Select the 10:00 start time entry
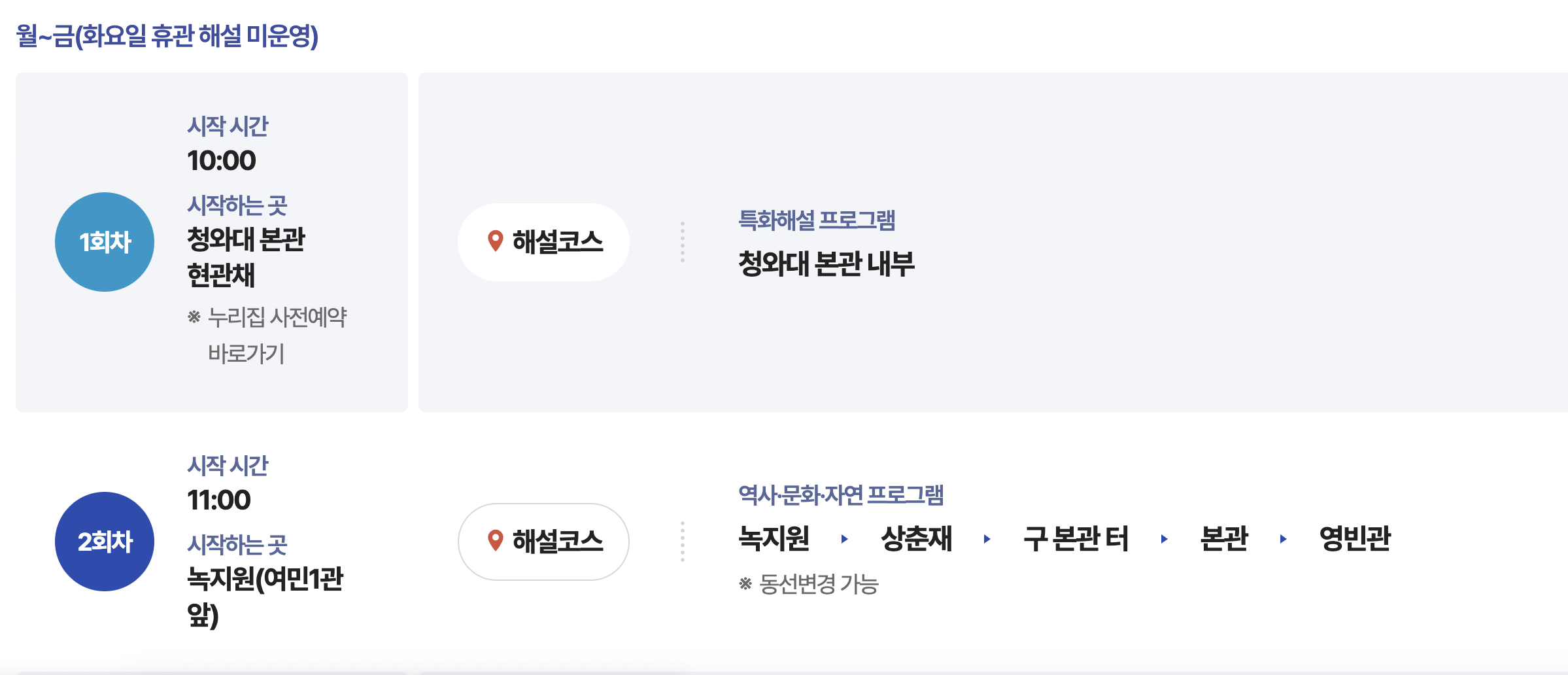This screenshot has width=1568, height=675. coord(221,159)
